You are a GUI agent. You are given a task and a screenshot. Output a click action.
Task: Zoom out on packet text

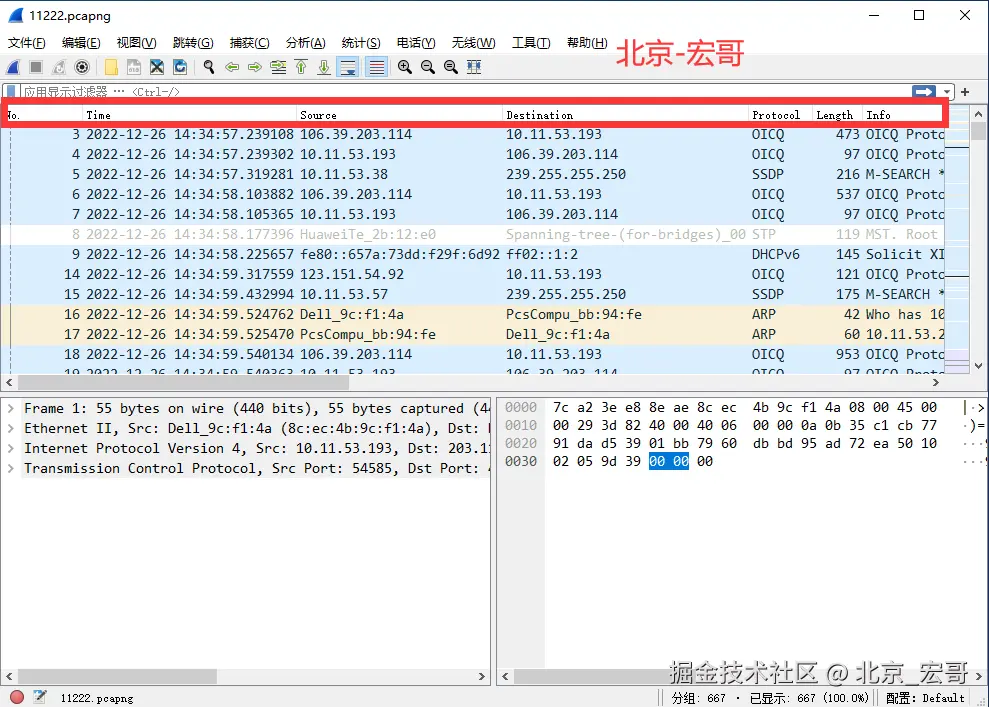(428, 67)
